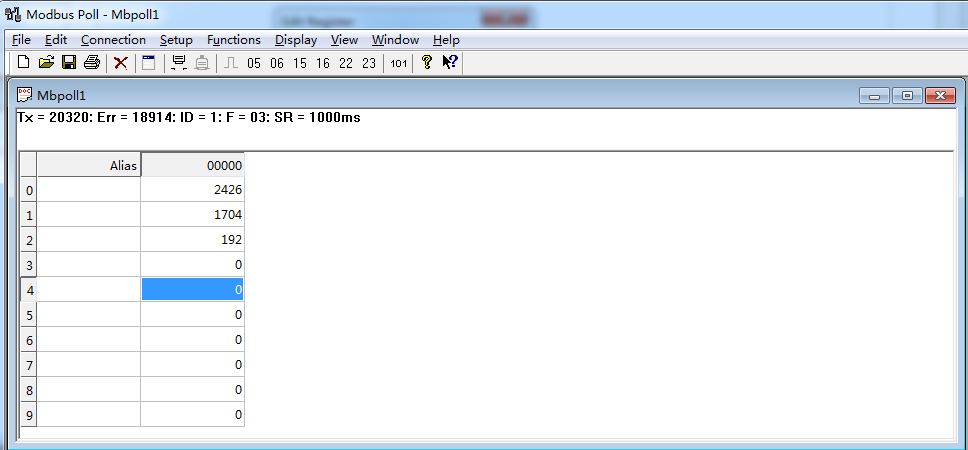Click the Tx/Err status line text

point(189,117)
